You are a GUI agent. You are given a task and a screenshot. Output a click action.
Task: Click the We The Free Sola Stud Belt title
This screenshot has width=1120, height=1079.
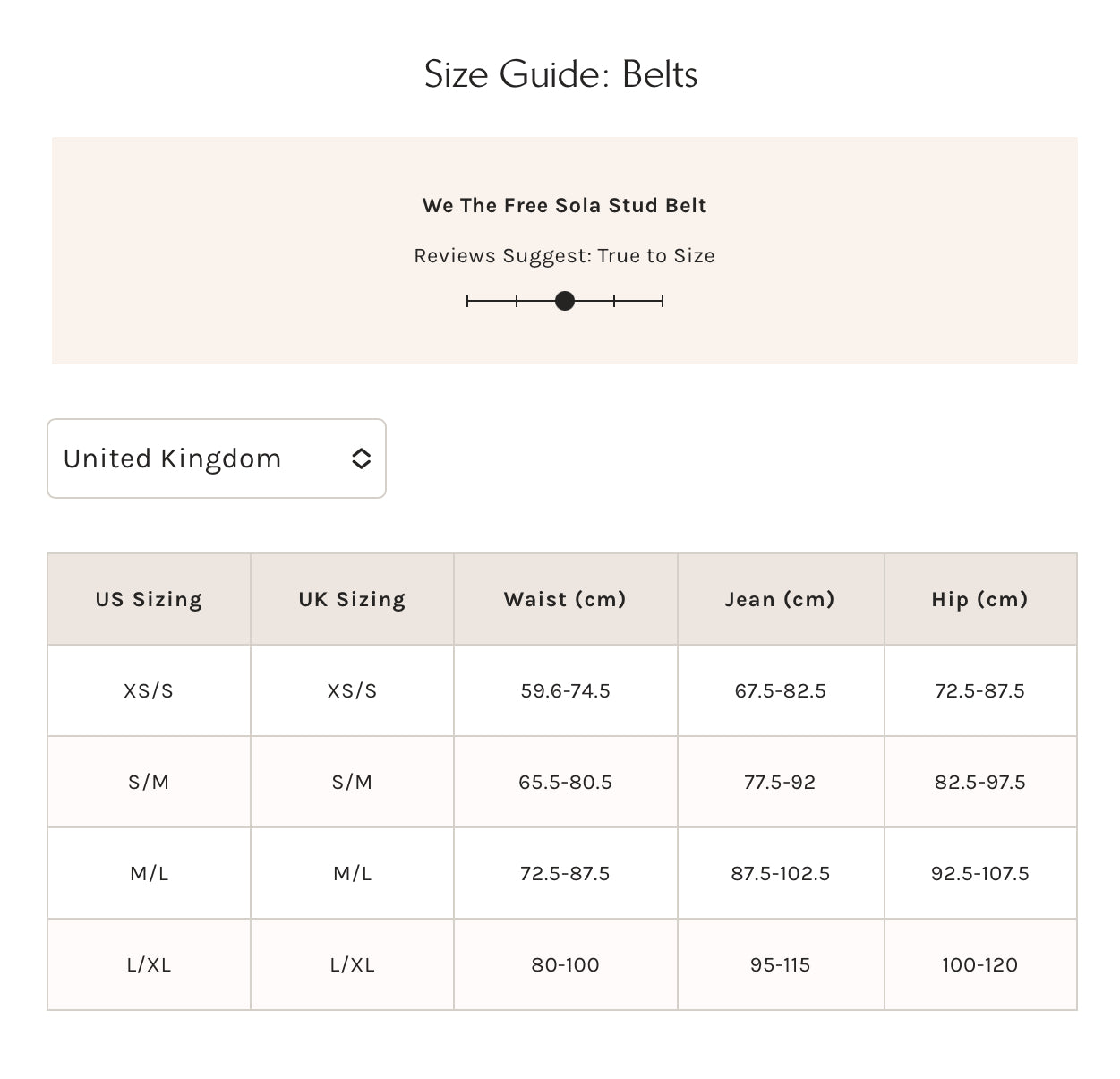[x=564, y=205]
